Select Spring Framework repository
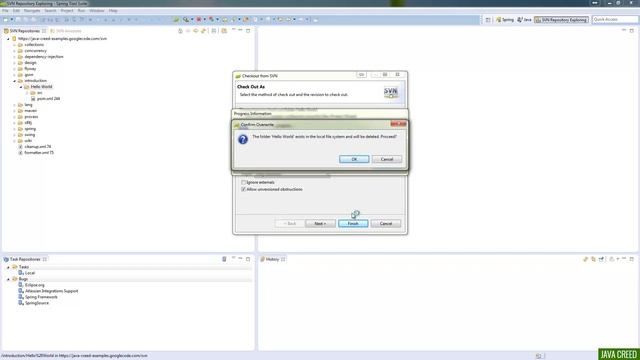 (x=41, y=297)
